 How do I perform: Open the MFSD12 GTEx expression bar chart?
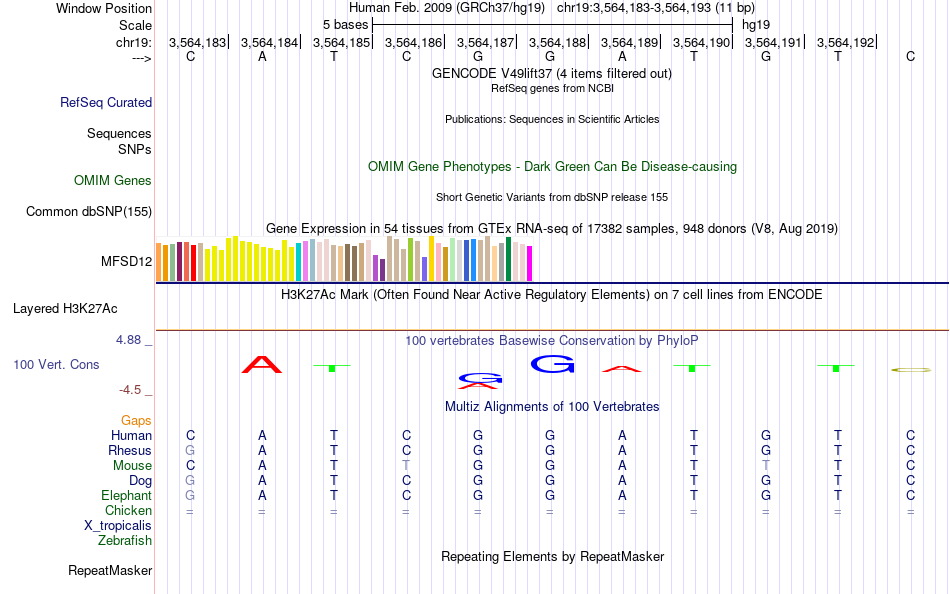(344, 259)
